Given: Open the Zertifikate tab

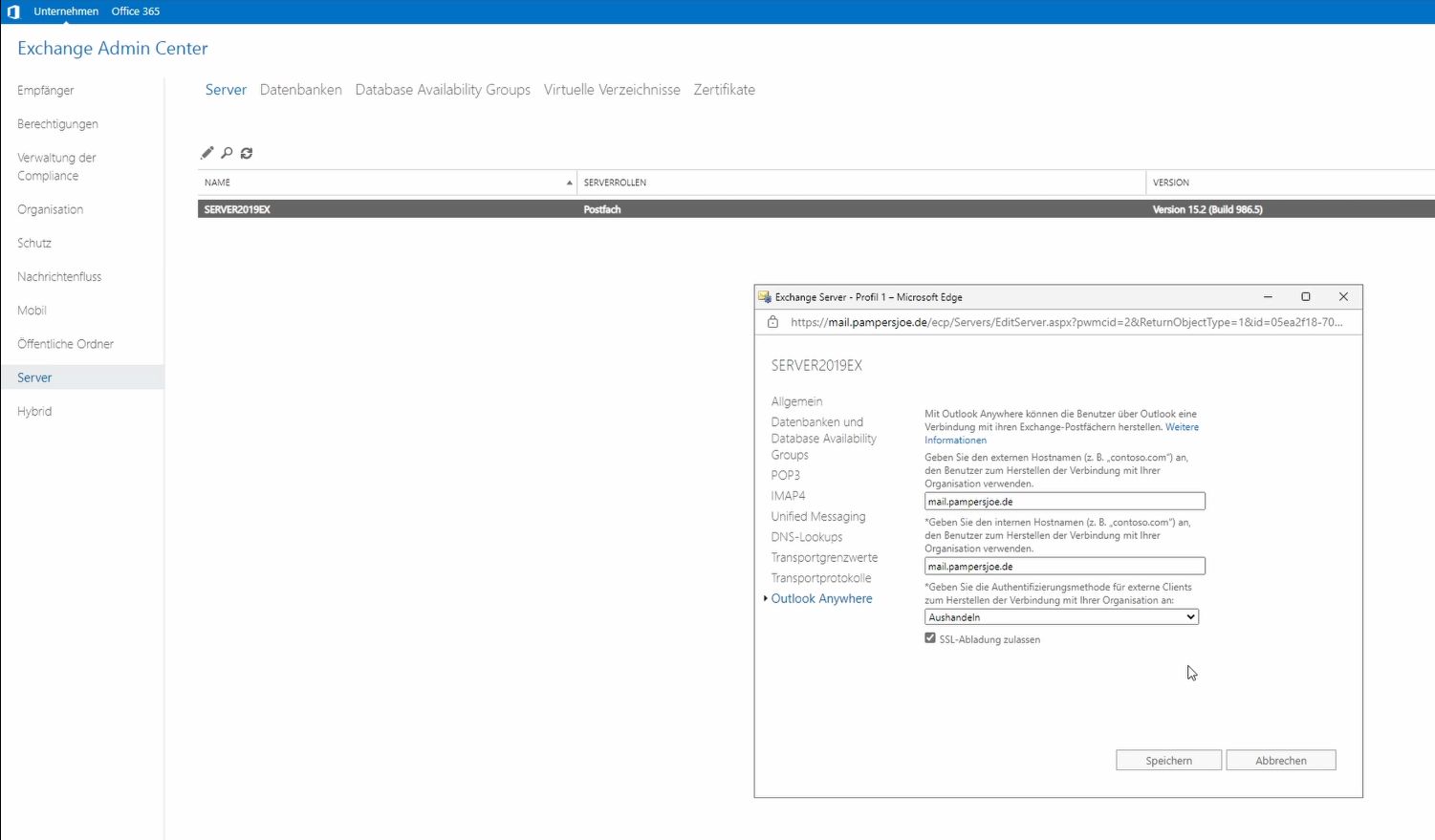Looking at the screenshot, I should point(724,90).
